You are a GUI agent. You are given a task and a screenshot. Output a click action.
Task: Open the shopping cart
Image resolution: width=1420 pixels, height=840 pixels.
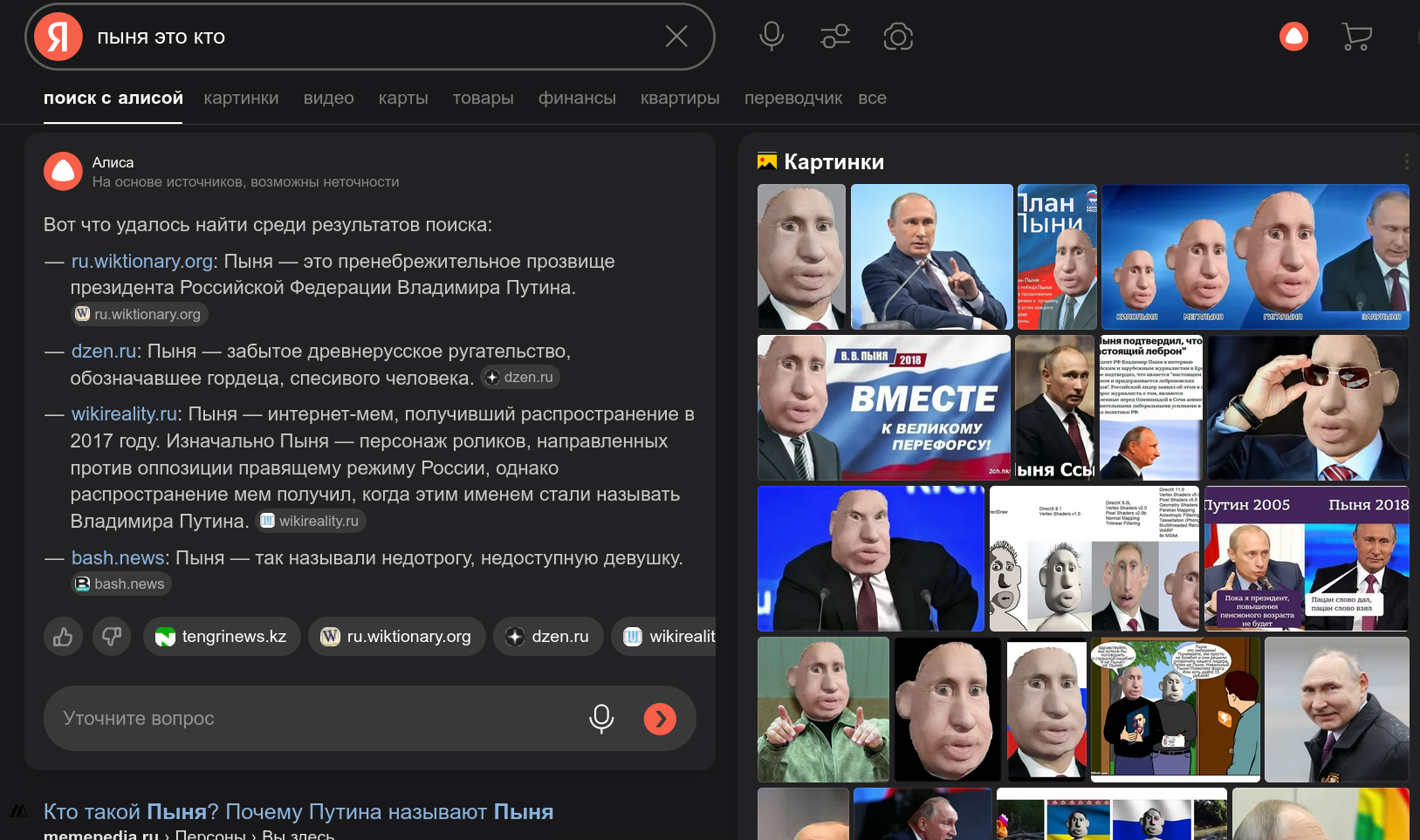1356,37
